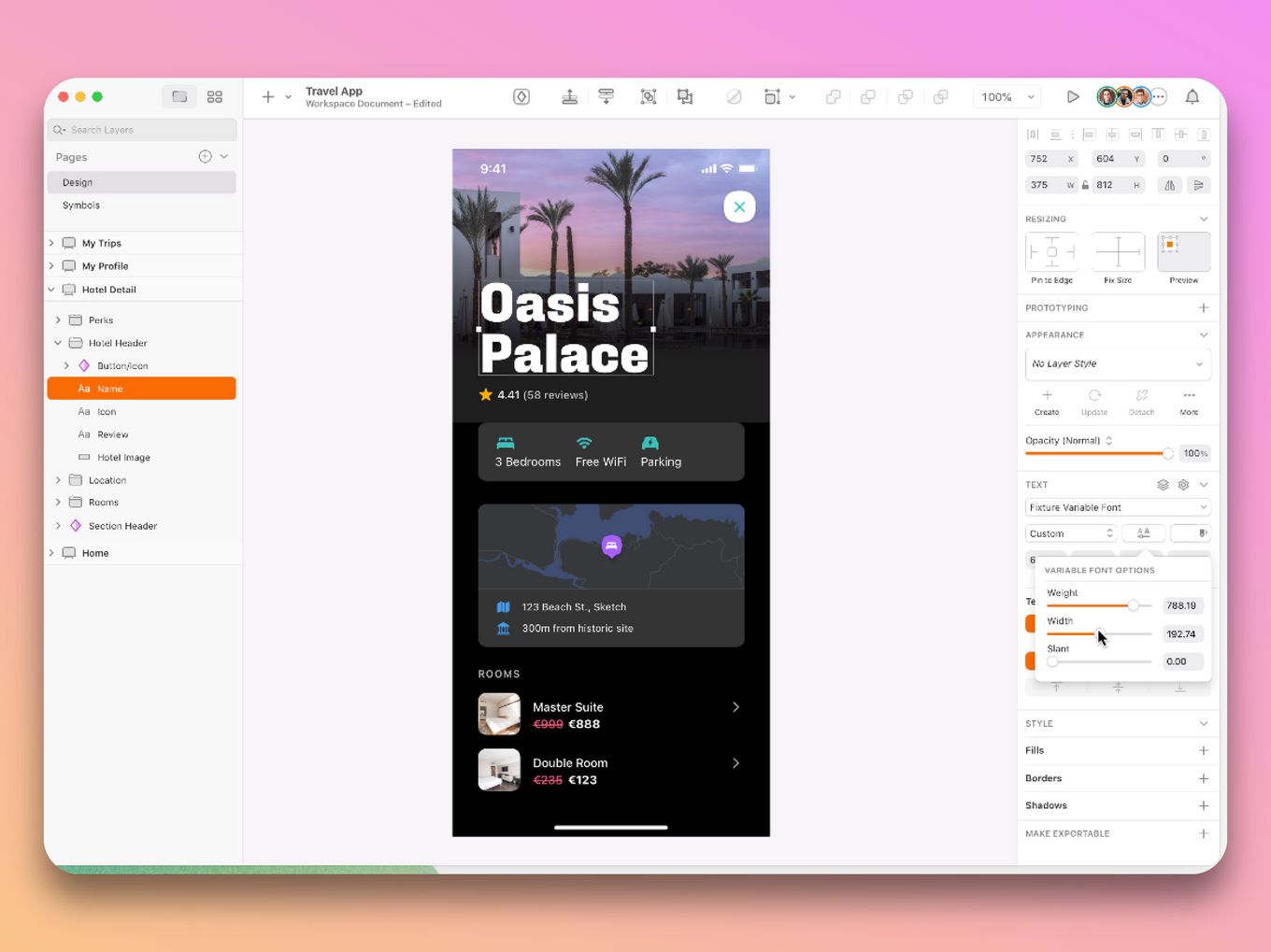Select the Hotel Image layer

click(x=141, y=458)
